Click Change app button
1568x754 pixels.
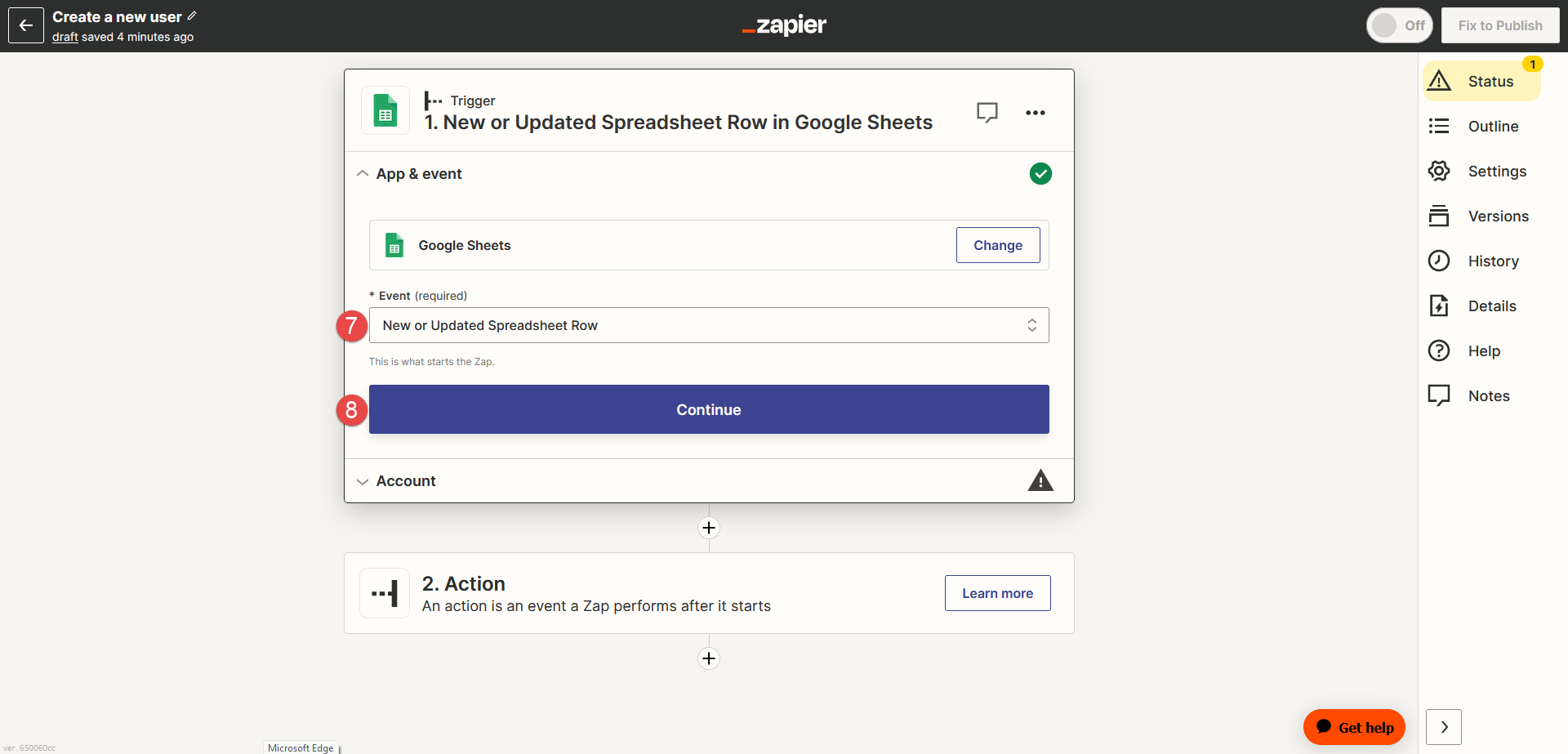point(998,245)
